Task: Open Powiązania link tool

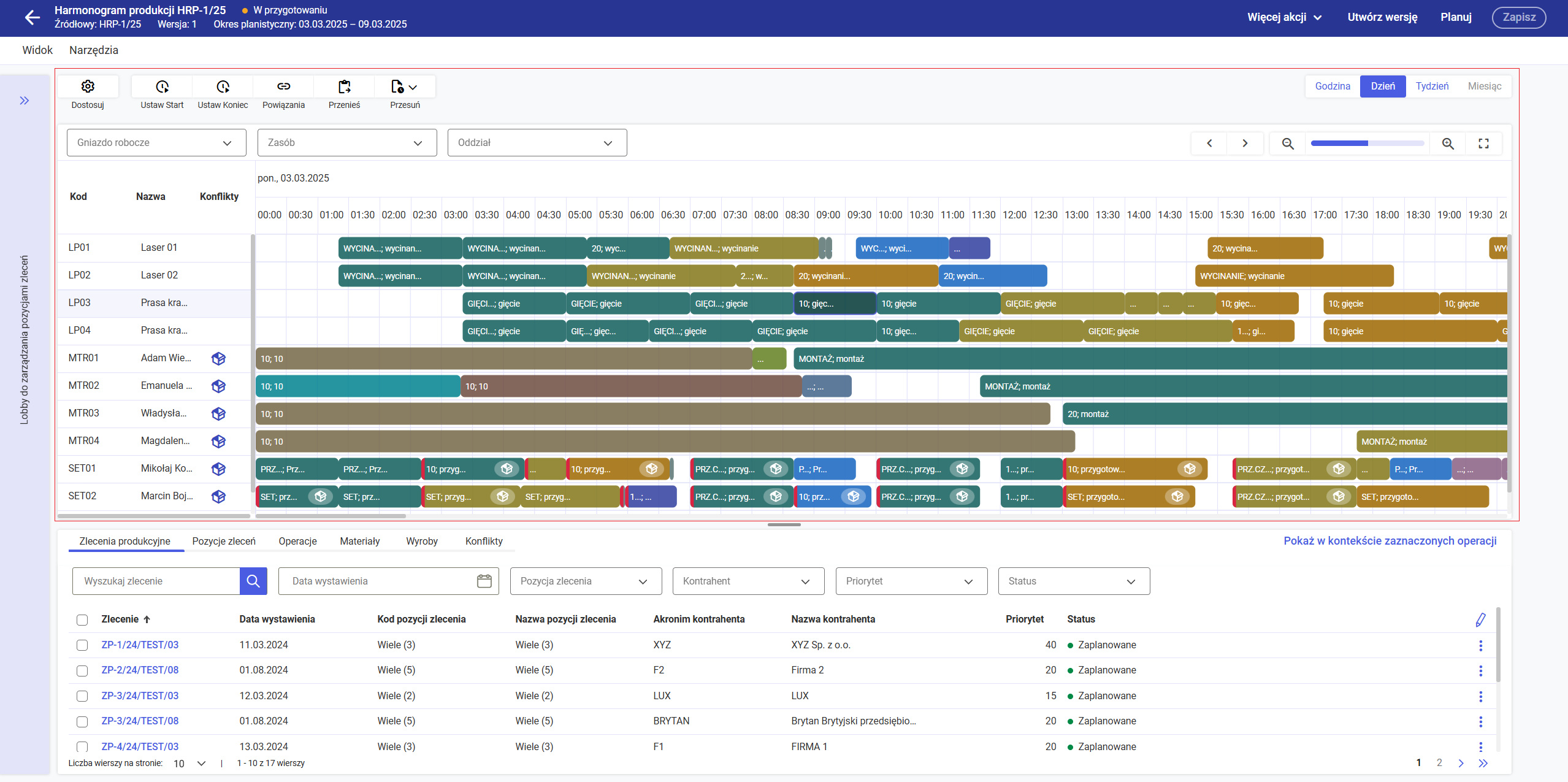Action: 283,86
